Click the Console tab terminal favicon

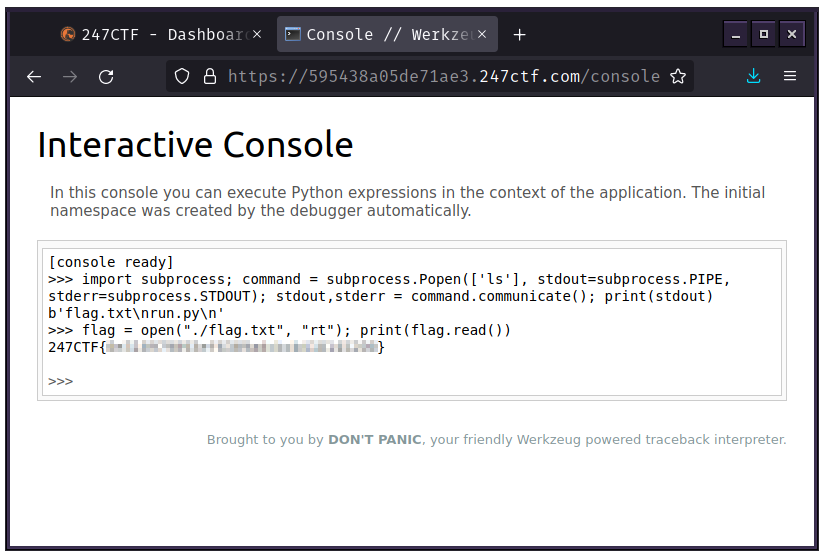(293, 34)
